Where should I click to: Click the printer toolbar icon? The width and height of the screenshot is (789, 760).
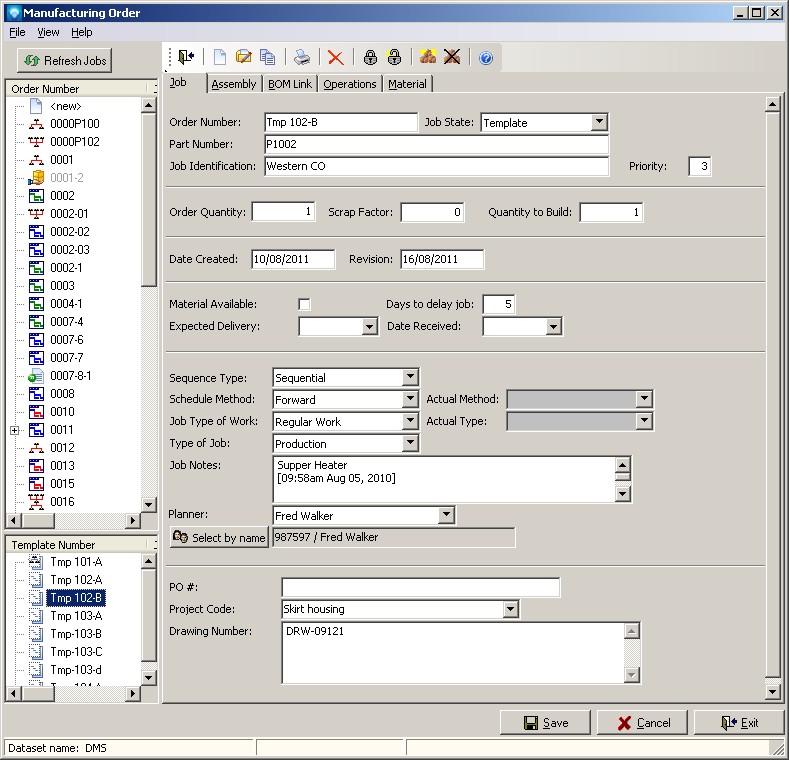pos(302,58)
